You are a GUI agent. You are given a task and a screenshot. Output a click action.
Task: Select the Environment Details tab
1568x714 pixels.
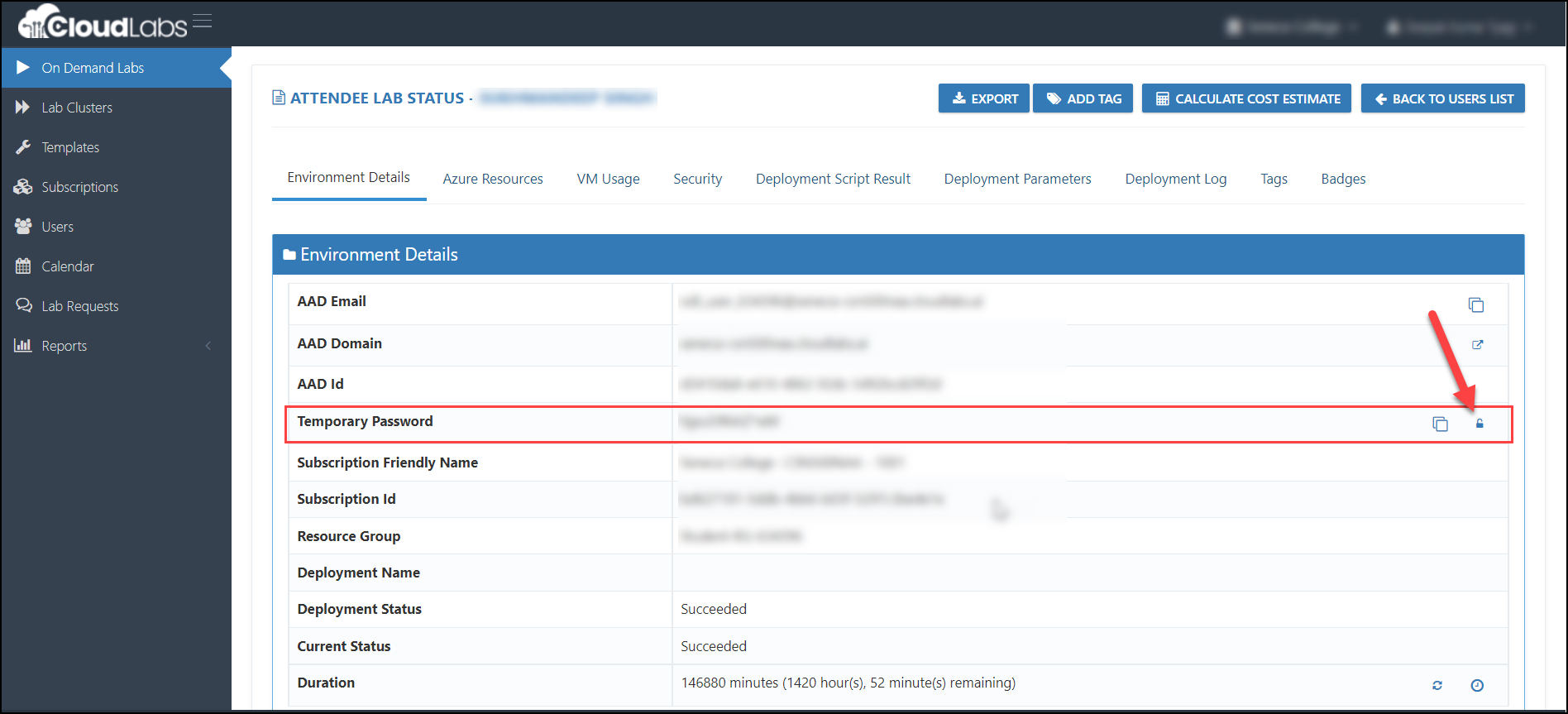coord(349,178)
